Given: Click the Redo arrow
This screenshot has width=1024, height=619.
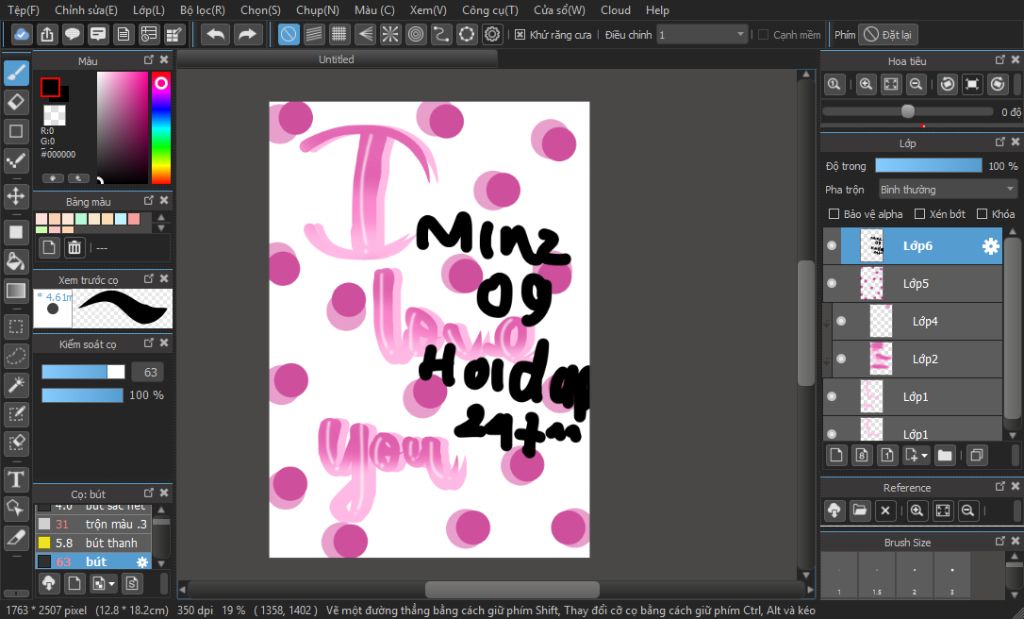Looking at the screenshot, I should [x=246, y=35].
